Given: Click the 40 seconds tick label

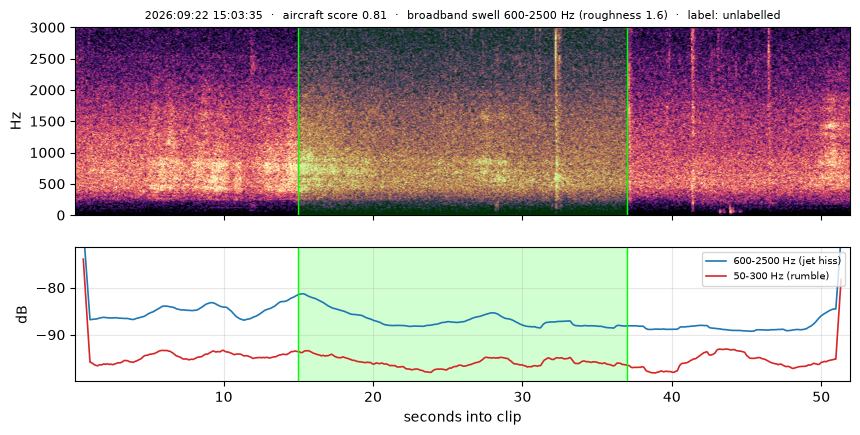Looking at the screenshot, I should (672, 396).
